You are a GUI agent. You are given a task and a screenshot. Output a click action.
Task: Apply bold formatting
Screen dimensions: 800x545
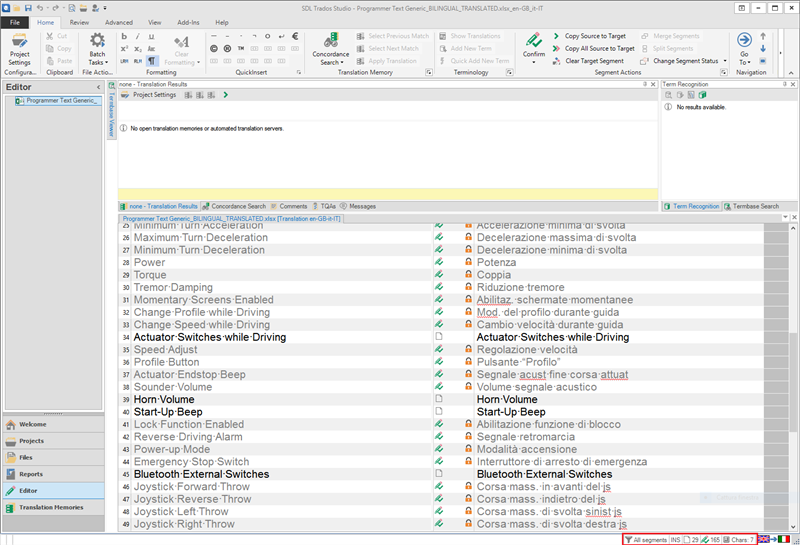[124, 36]
